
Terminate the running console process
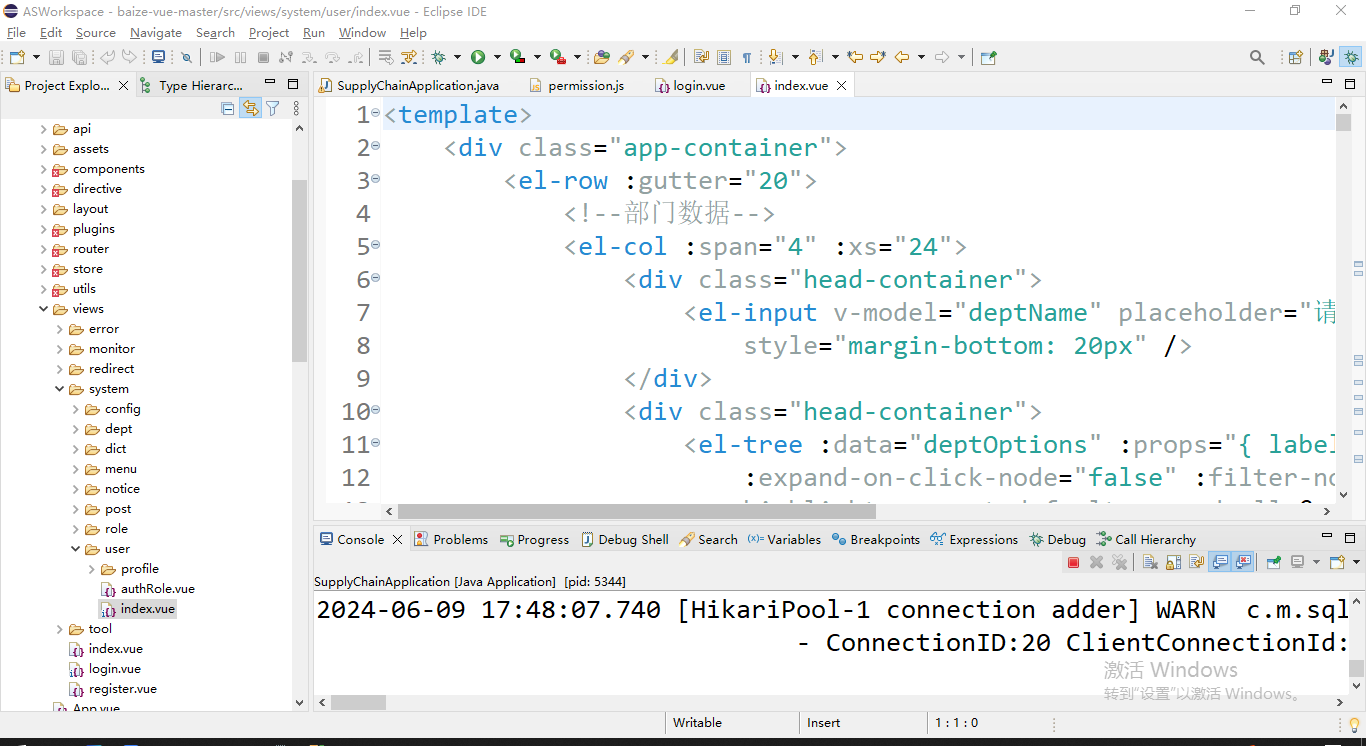tap(1073, 562)
